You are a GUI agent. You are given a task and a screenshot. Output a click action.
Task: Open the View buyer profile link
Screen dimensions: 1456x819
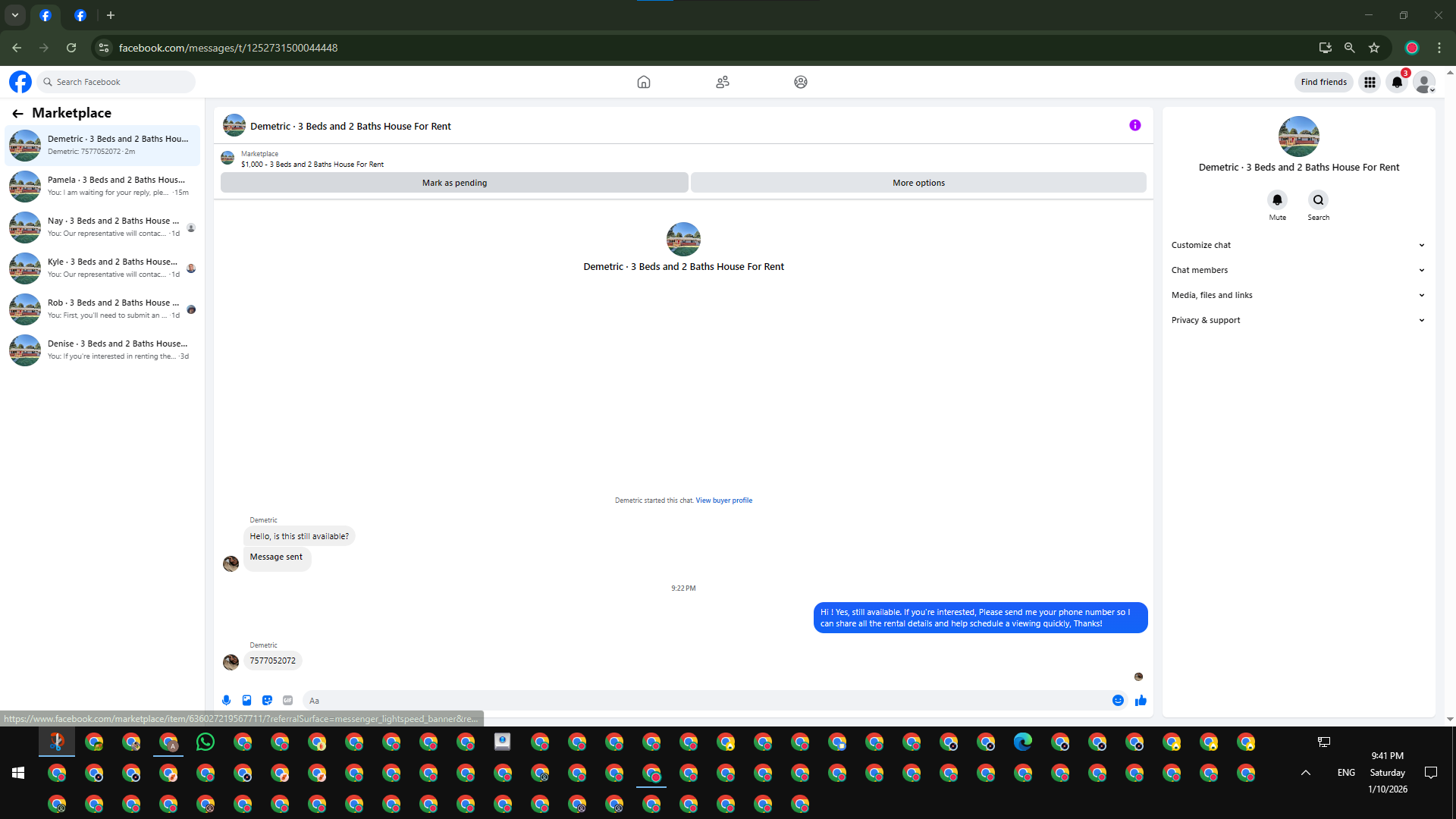[723, 500]
